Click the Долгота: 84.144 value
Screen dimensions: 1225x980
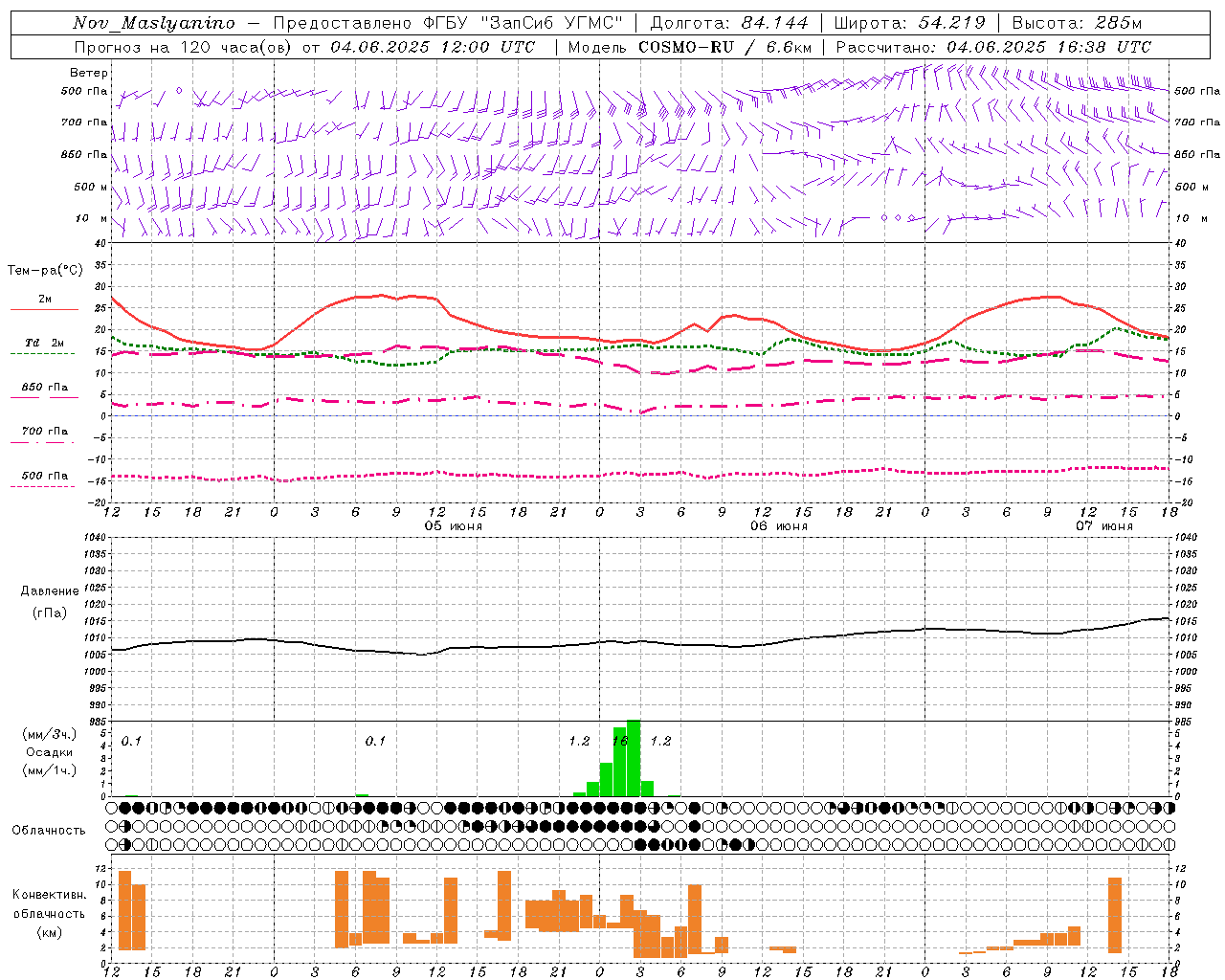[x=728, y=23]
